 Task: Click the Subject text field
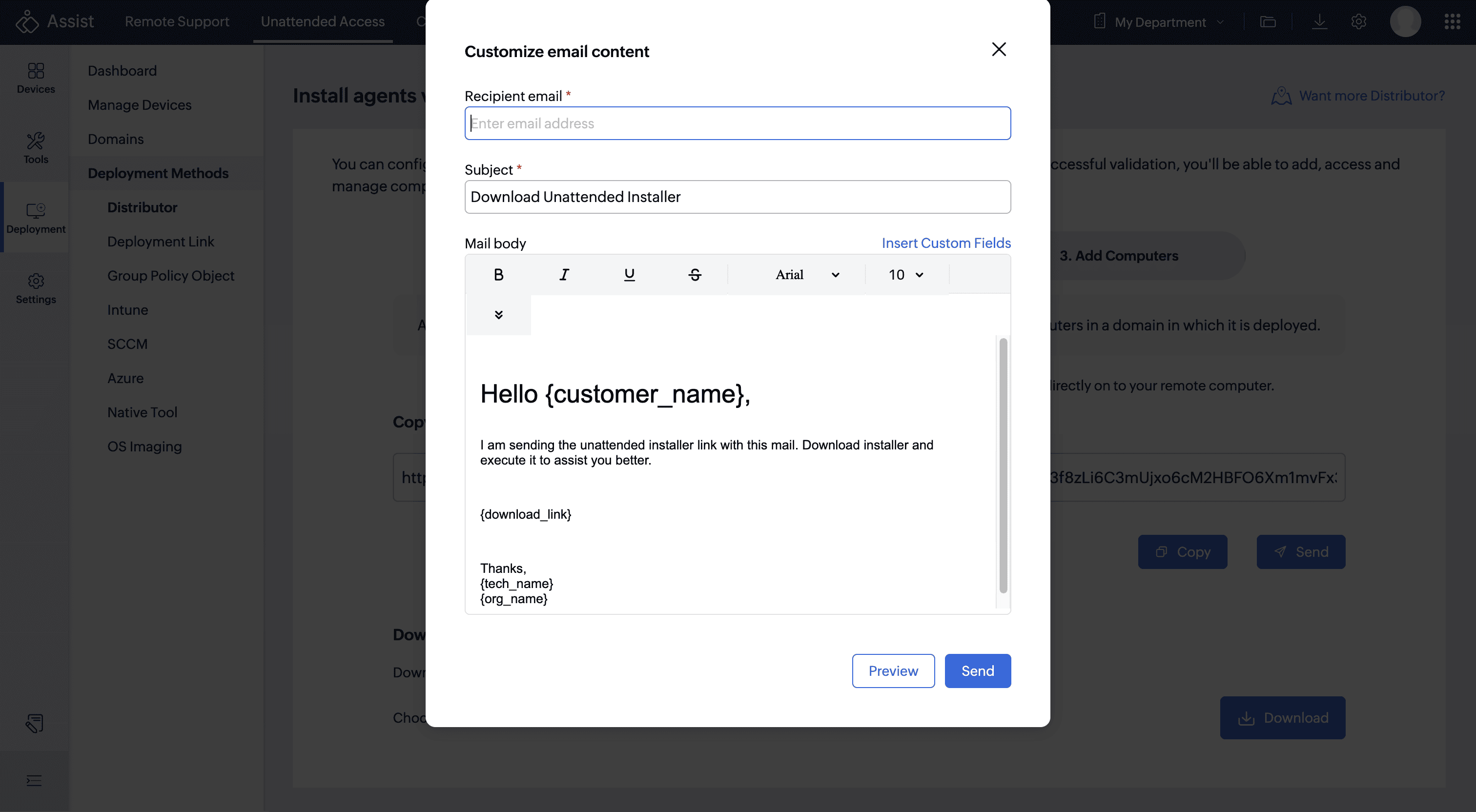pos(738,197)
